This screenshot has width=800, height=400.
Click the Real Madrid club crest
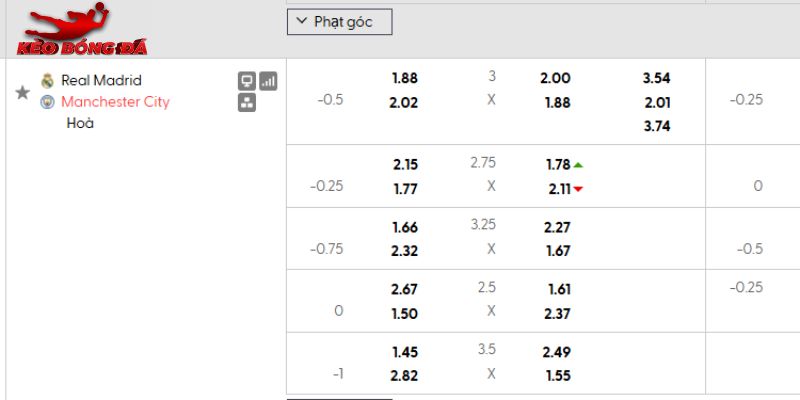[47, 81]
